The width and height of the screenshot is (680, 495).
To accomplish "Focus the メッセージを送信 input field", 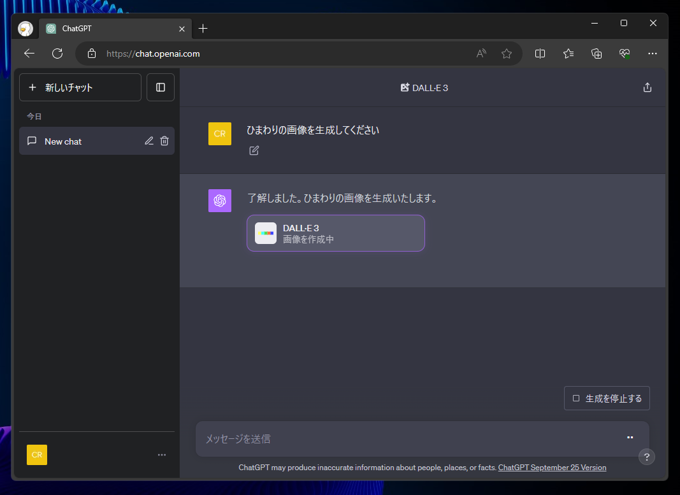I will coord(422,439).
